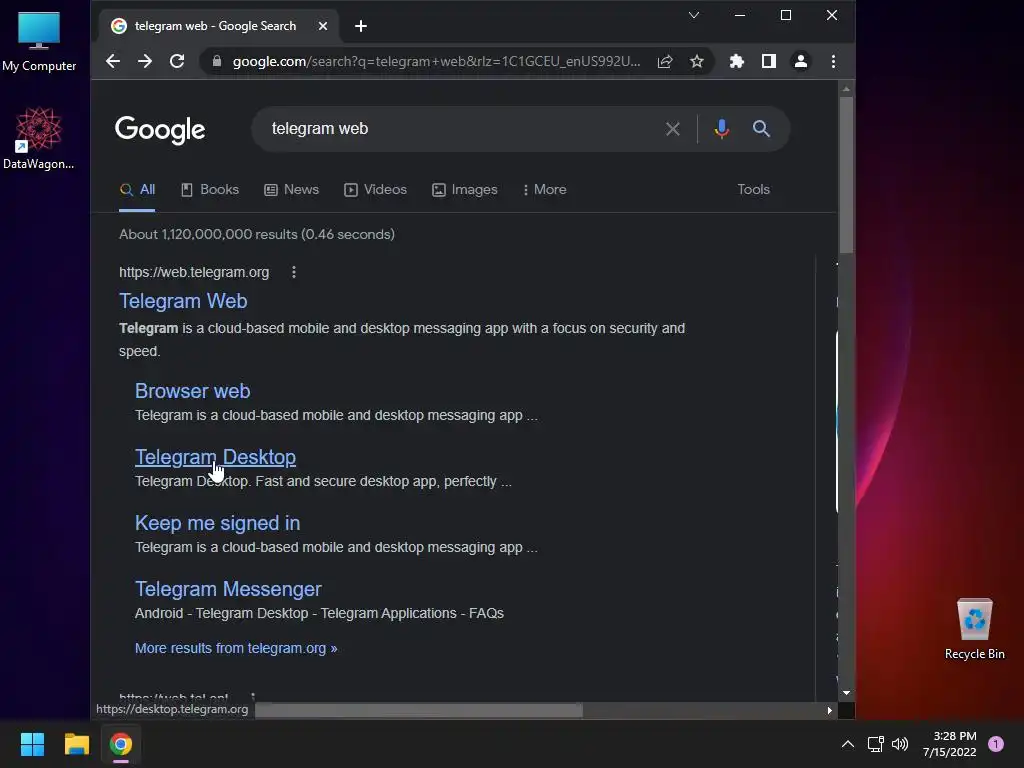Screen dimensions: 1024x768
Task: Click the horizontal scrollbar thumb
Action: (418, 711)
